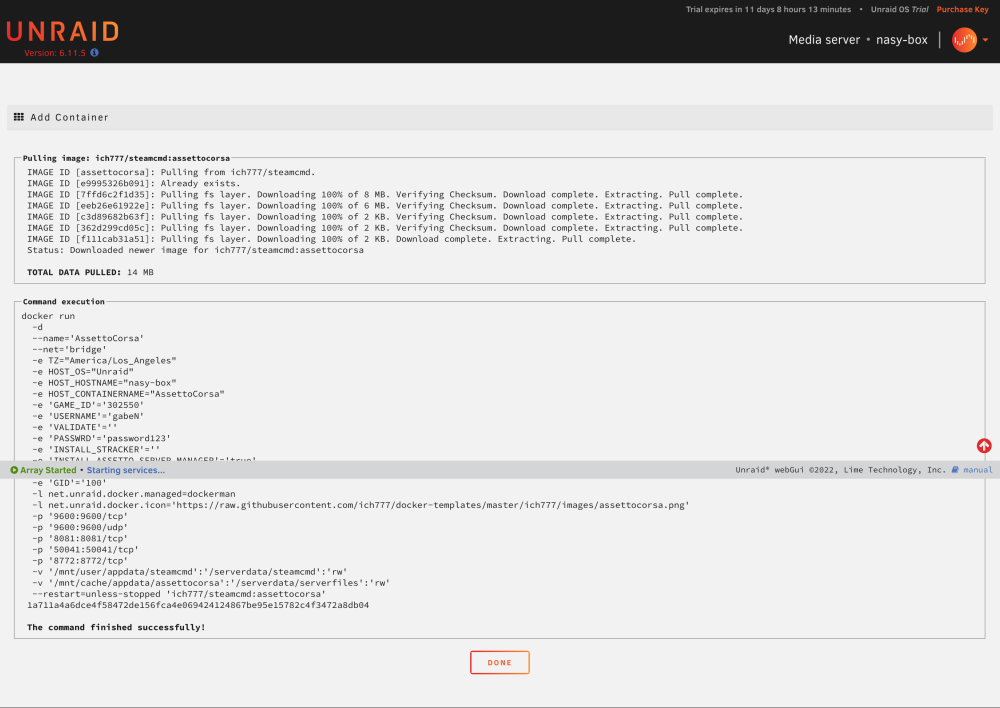Click the 'Pulling image' section legend

(x=126, y=158)
